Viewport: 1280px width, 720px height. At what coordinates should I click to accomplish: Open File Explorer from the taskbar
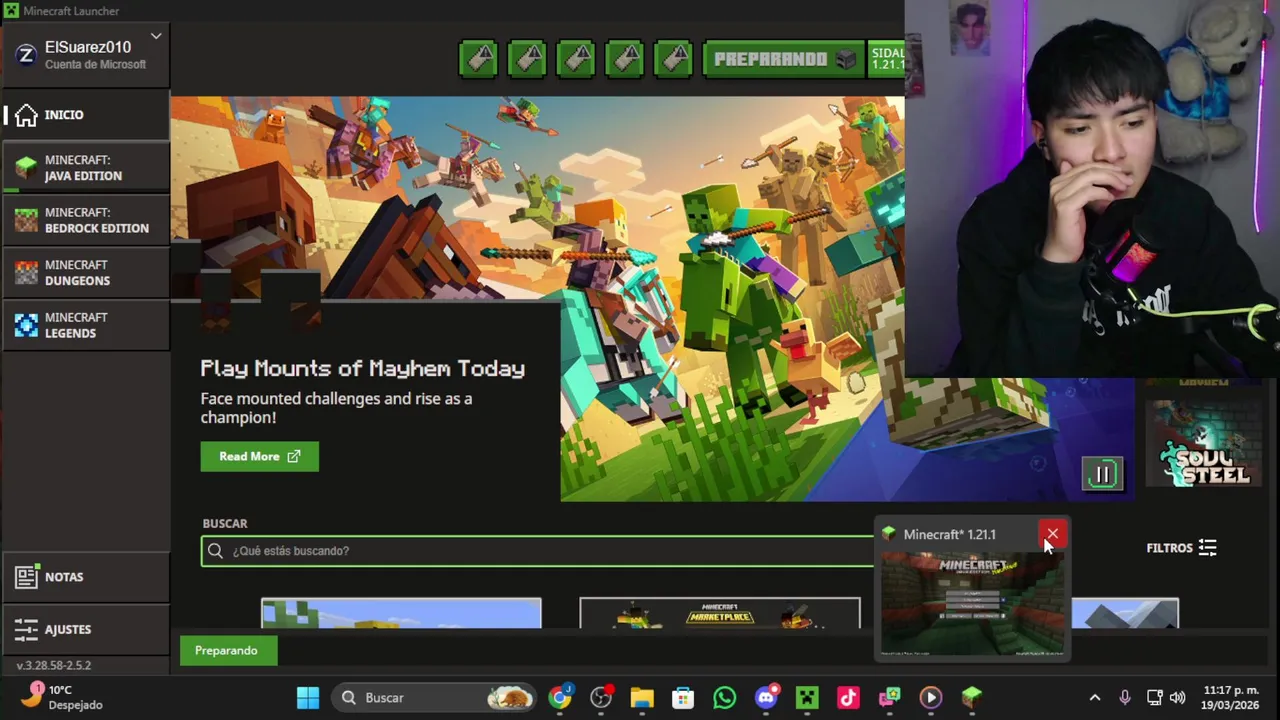(x=642, y=698)
